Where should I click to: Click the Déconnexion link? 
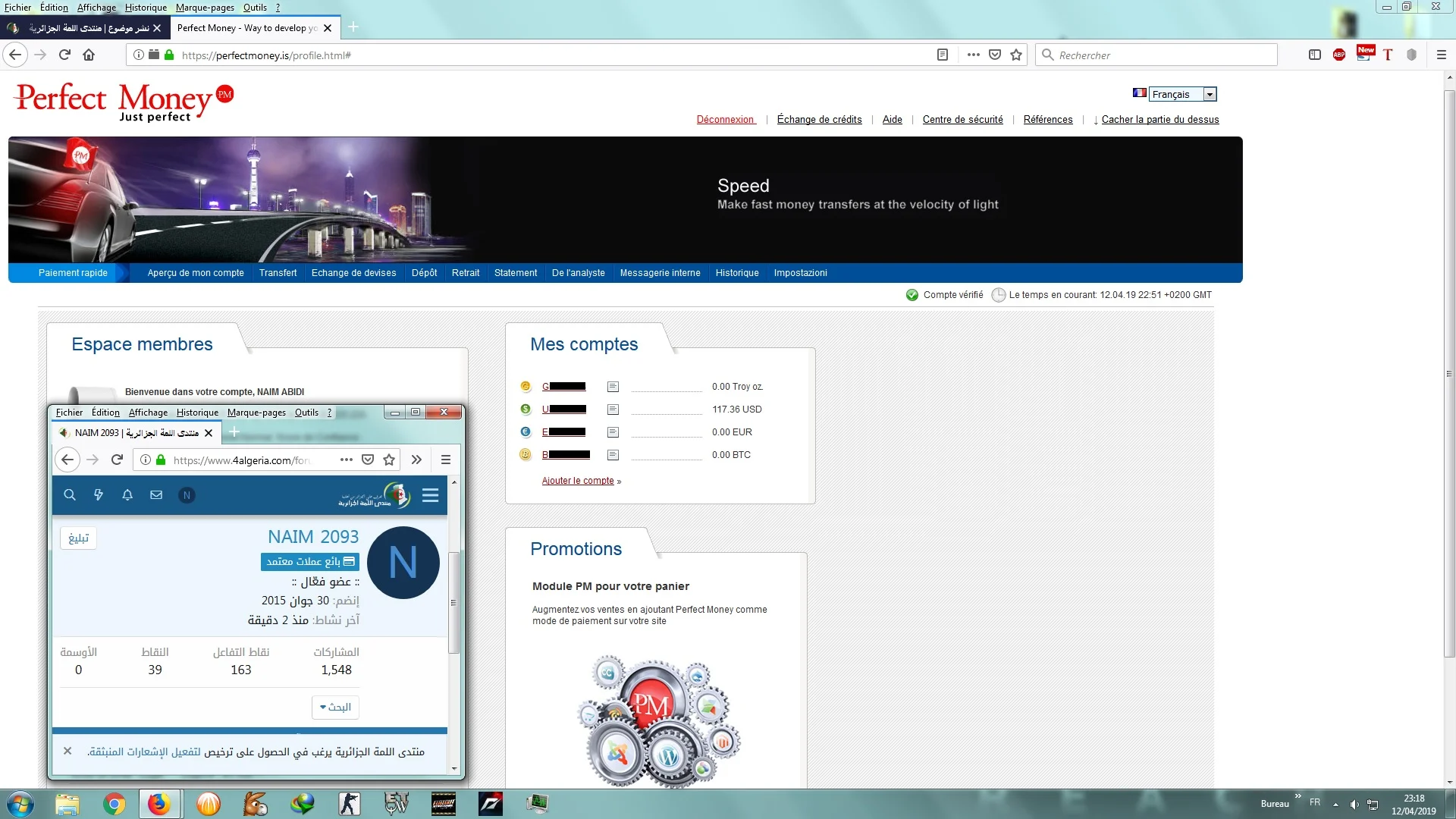click(x=725, y=120)
